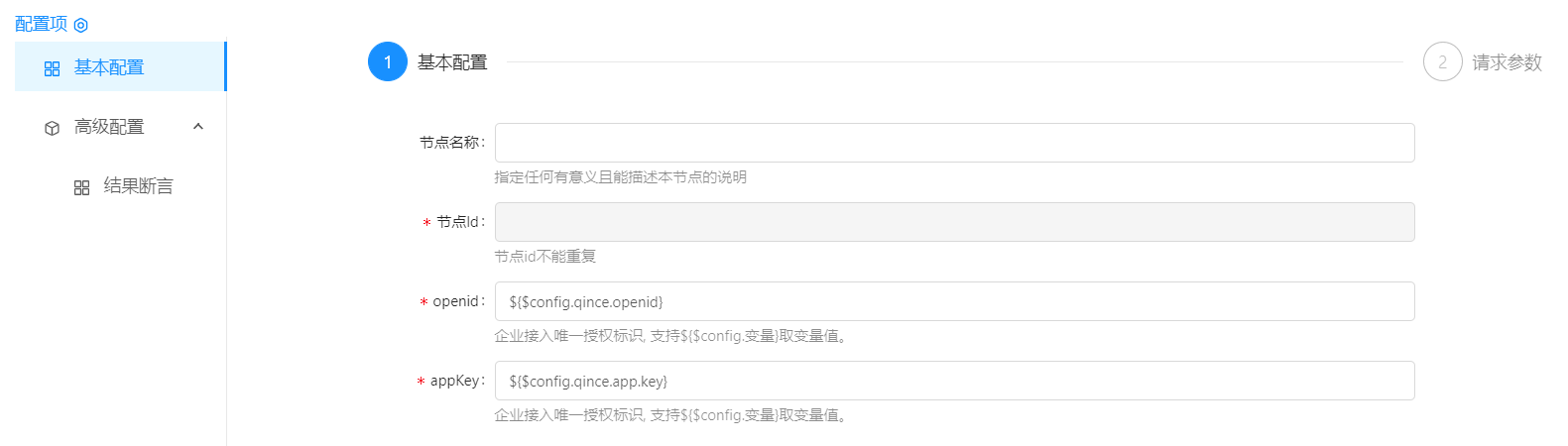Image resolution: width=1568 pixels, height=446 pixels.
Task: Click the greyed-out 节点Id field
Action: 954,222
